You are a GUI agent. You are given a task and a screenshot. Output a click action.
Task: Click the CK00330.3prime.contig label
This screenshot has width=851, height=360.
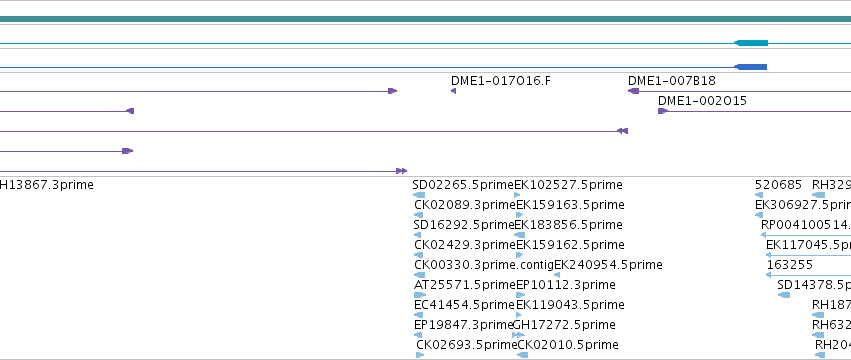coord(484,265)
